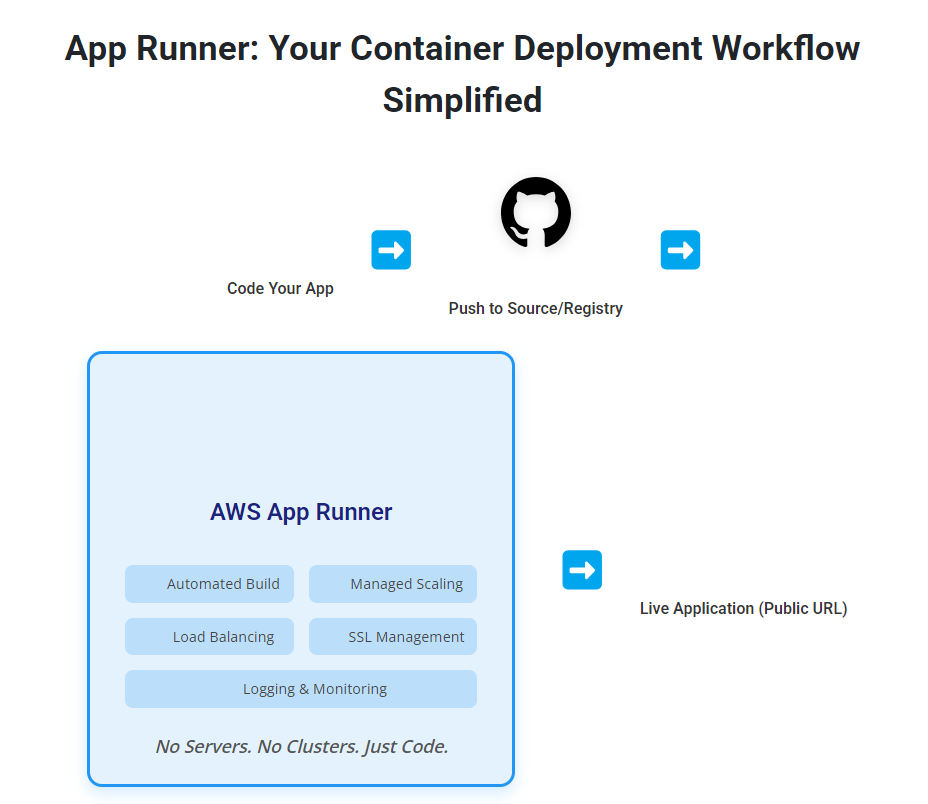Viewport: 928px width, 804px height.
Task: Select the Managed Scaling feature chip
Action: pyautogui.click(x=393, y=584)
